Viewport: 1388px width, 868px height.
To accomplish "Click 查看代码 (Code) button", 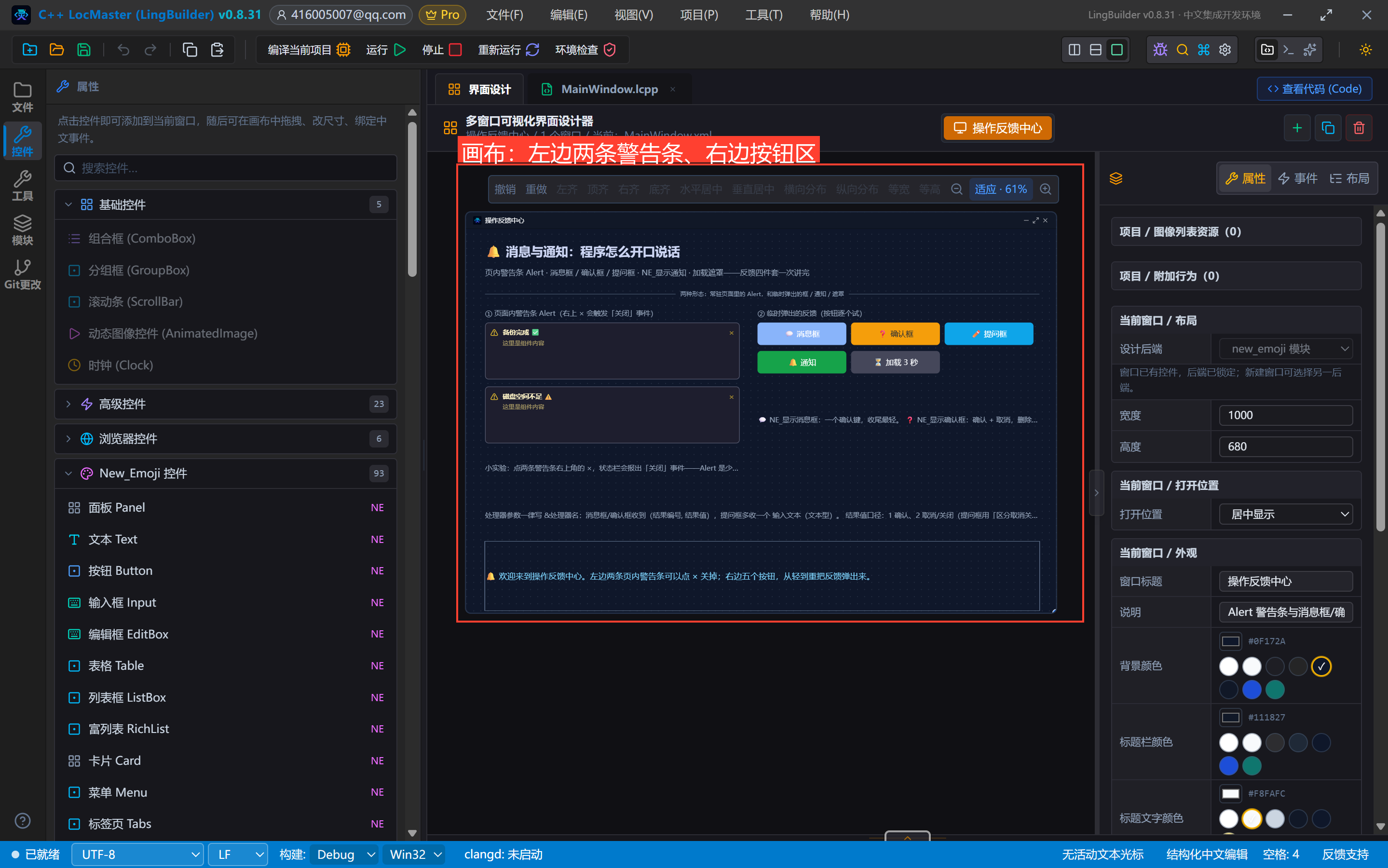I will tap(1315, 89).
